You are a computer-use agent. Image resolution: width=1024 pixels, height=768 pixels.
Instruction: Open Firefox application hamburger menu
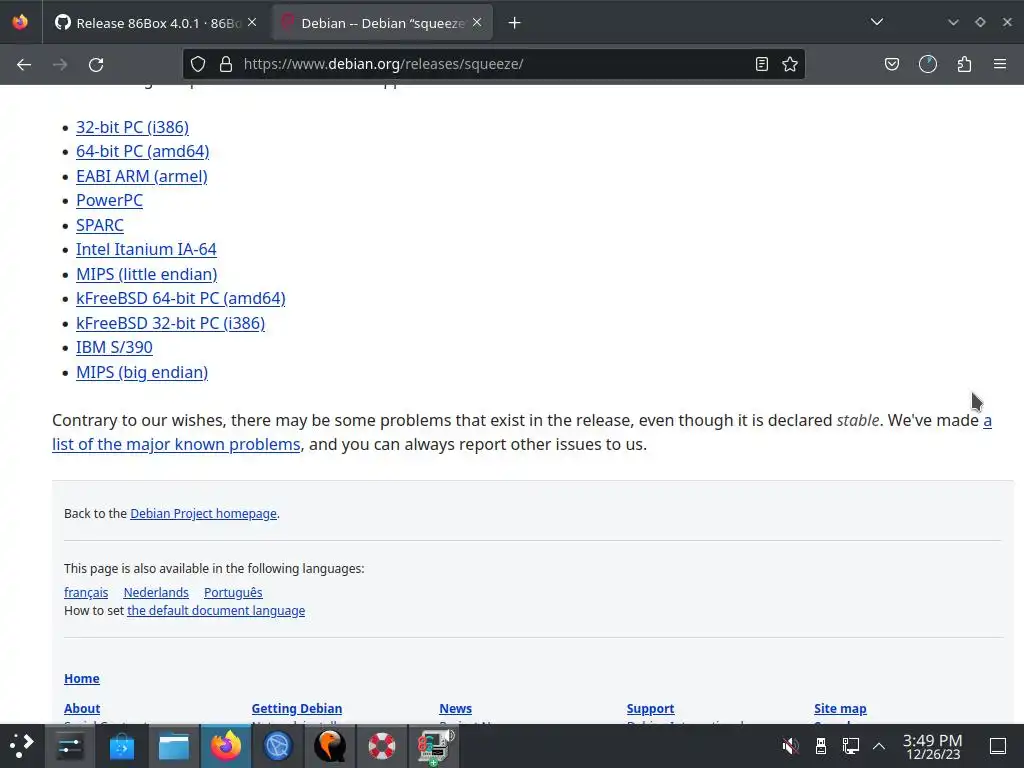(999, 64)
